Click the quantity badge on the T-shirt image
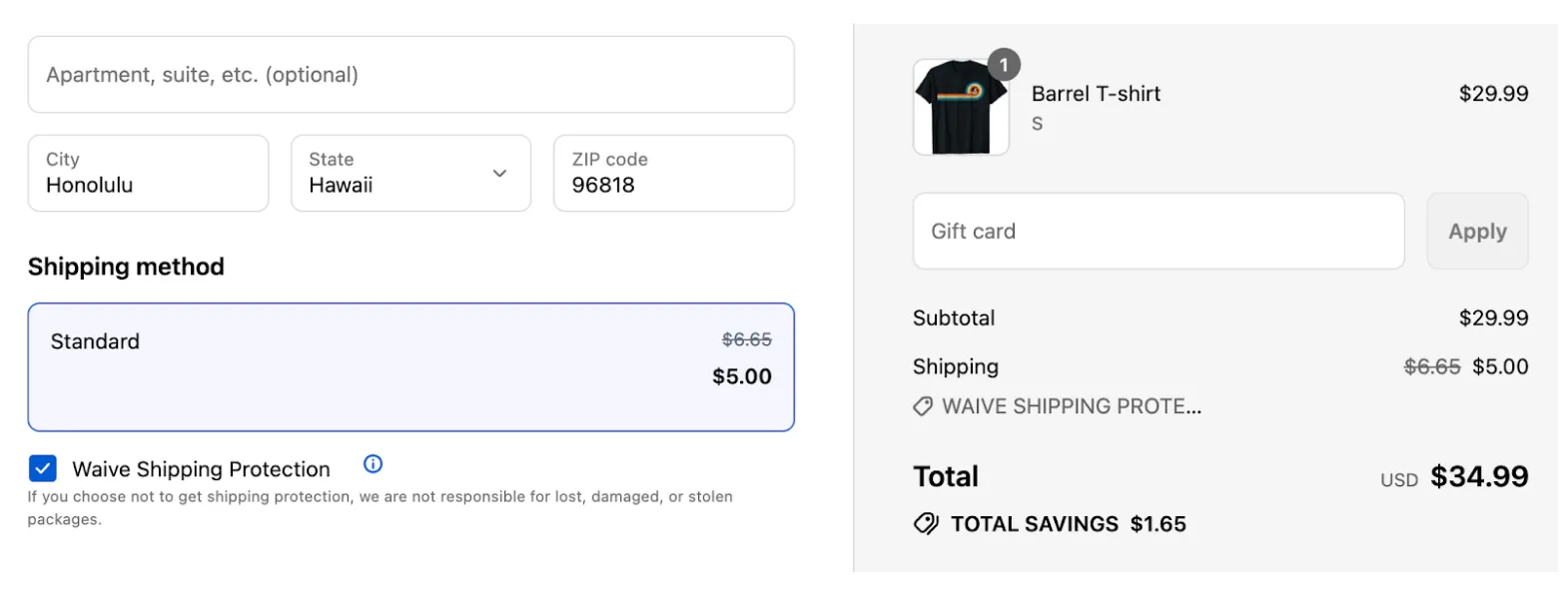The height and width of the screenshot is (597, 1568). tap(1004, 65)
